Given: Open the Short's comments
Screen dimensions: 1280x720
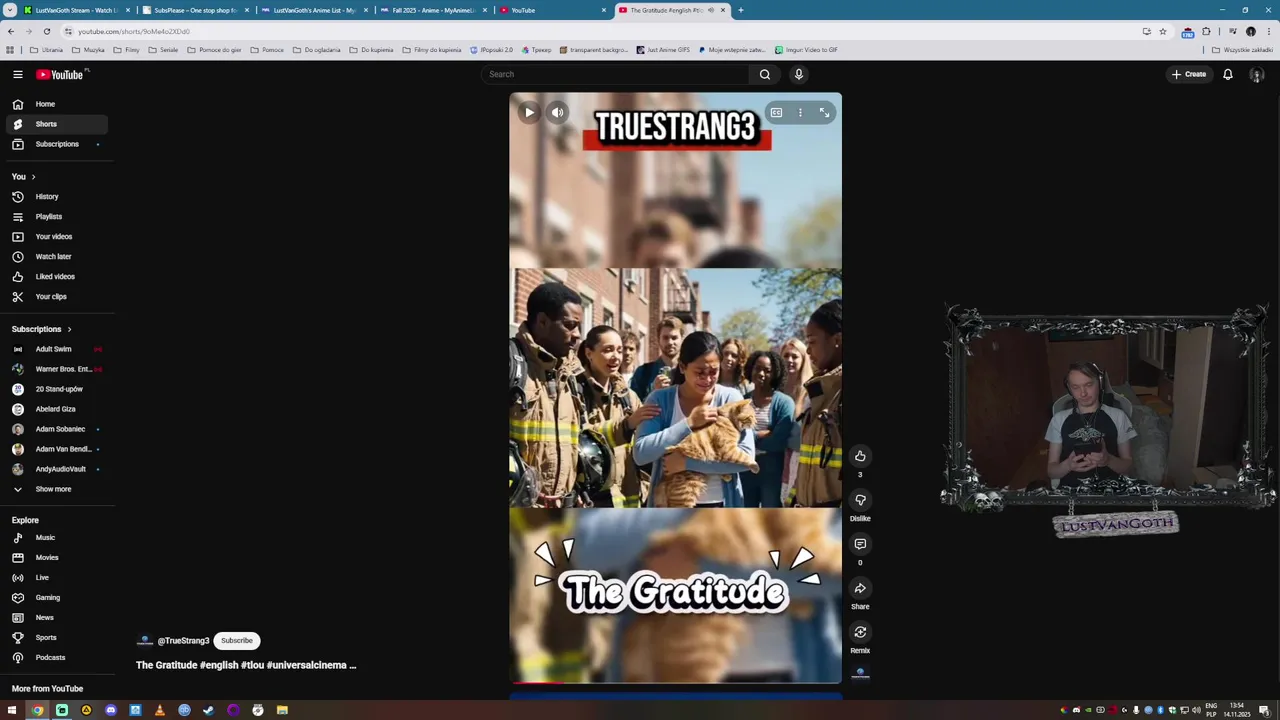Looking at the screenshot, I should (x=860, y=544).
